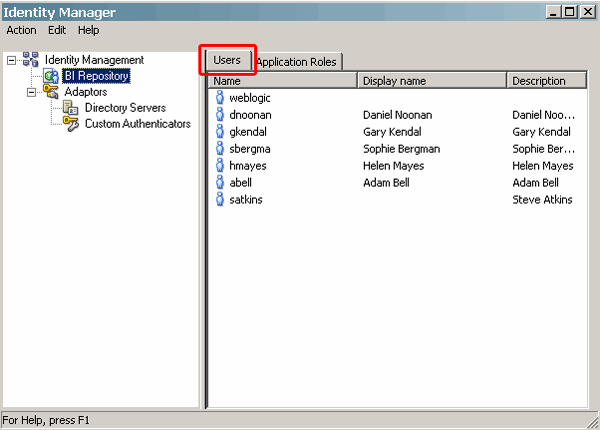Click the window resize grip corner

coord(593,422)
